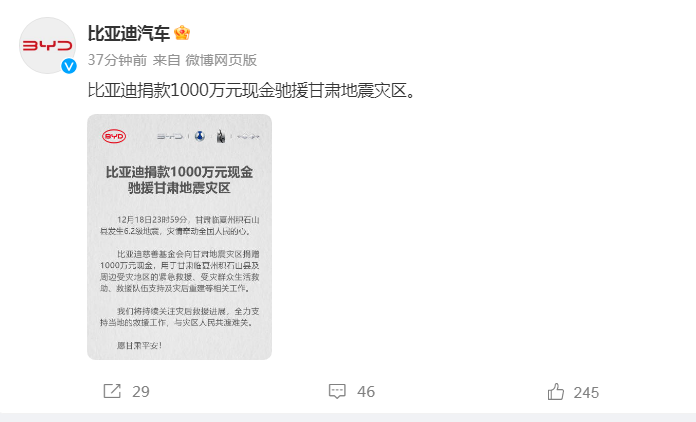Click the like count 245
Image resolution: width=696 pixels, height=422 pixels.
(x=586, y=393)
